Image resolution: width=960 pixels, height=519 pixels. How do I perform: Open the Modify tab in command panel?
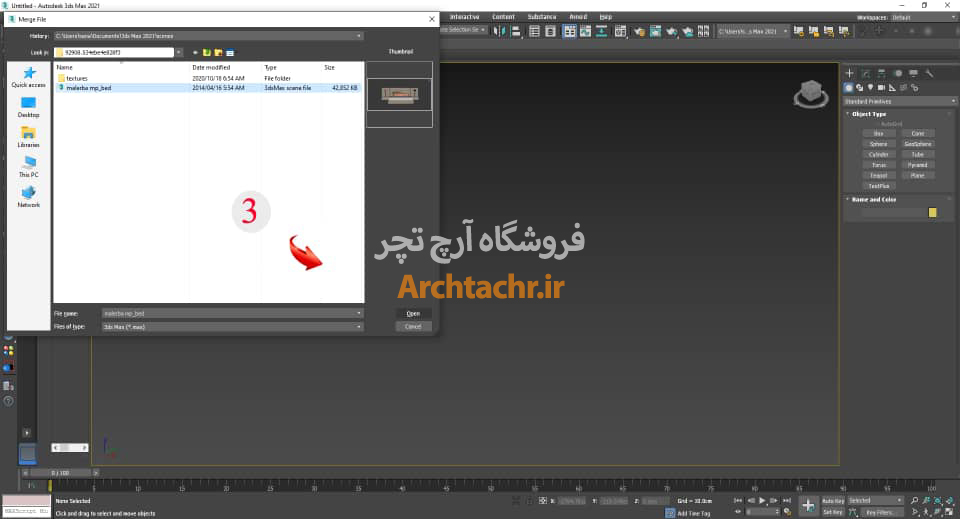coord(866,73)
